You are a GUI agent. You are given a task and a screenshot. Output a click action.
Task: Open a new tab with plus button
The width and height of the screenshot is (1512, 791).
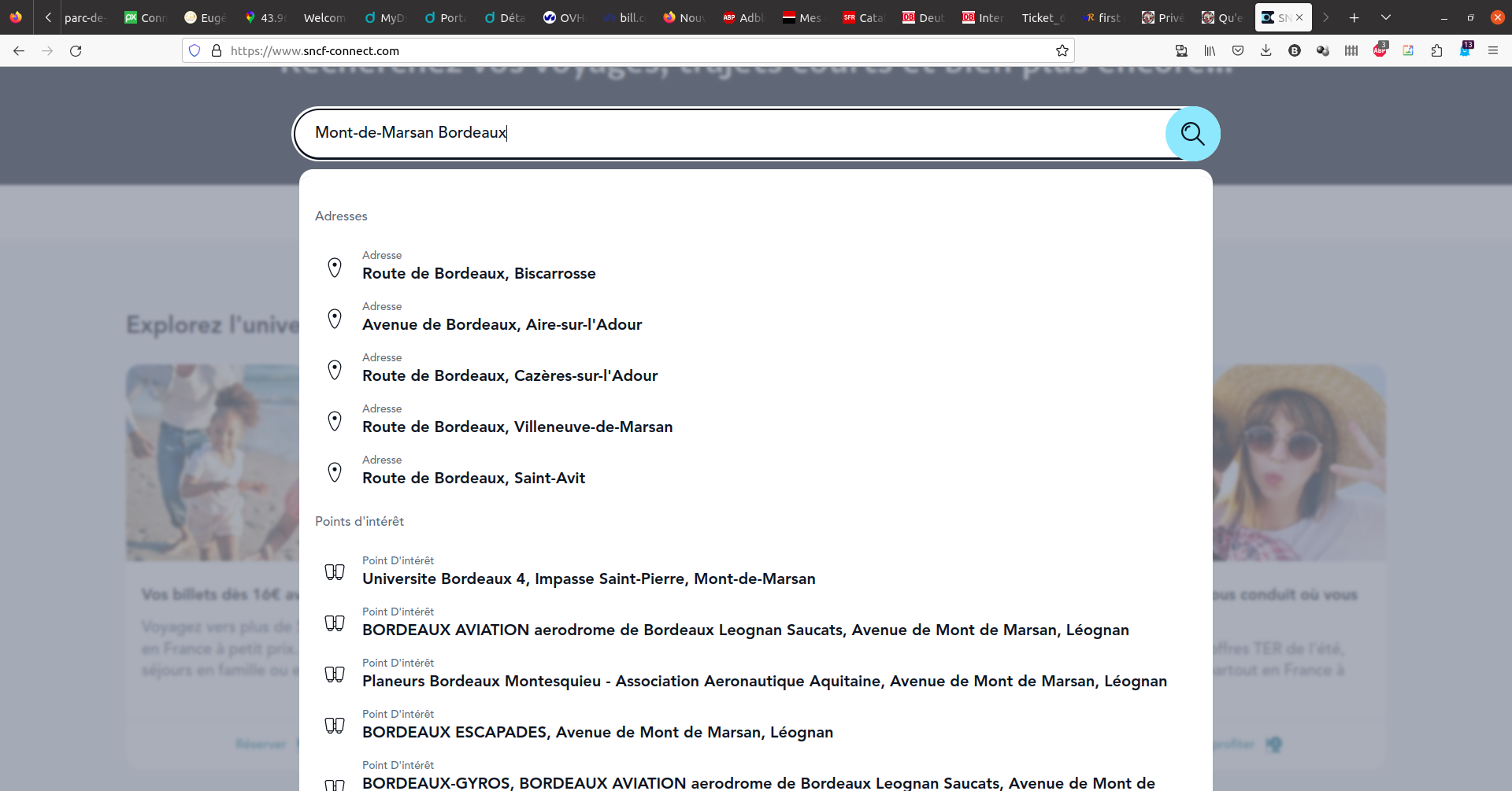1354,17
